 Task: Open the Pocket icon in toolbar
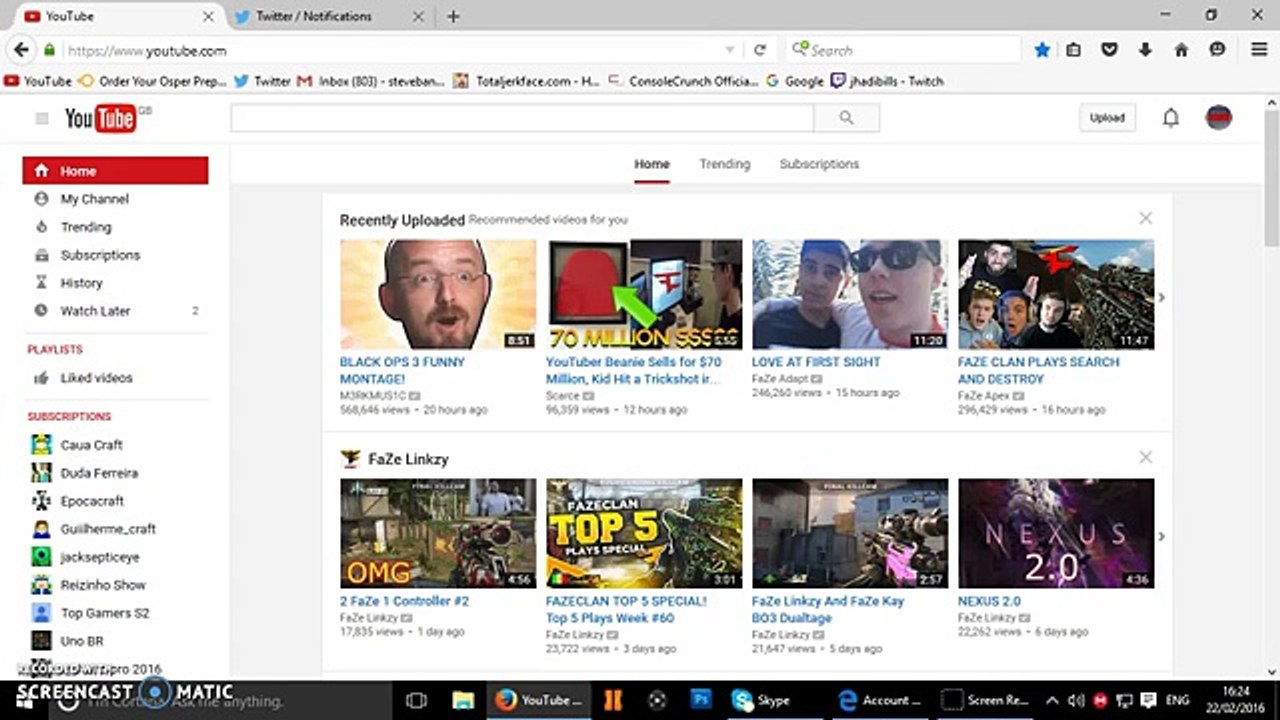tap(1109, 50)
